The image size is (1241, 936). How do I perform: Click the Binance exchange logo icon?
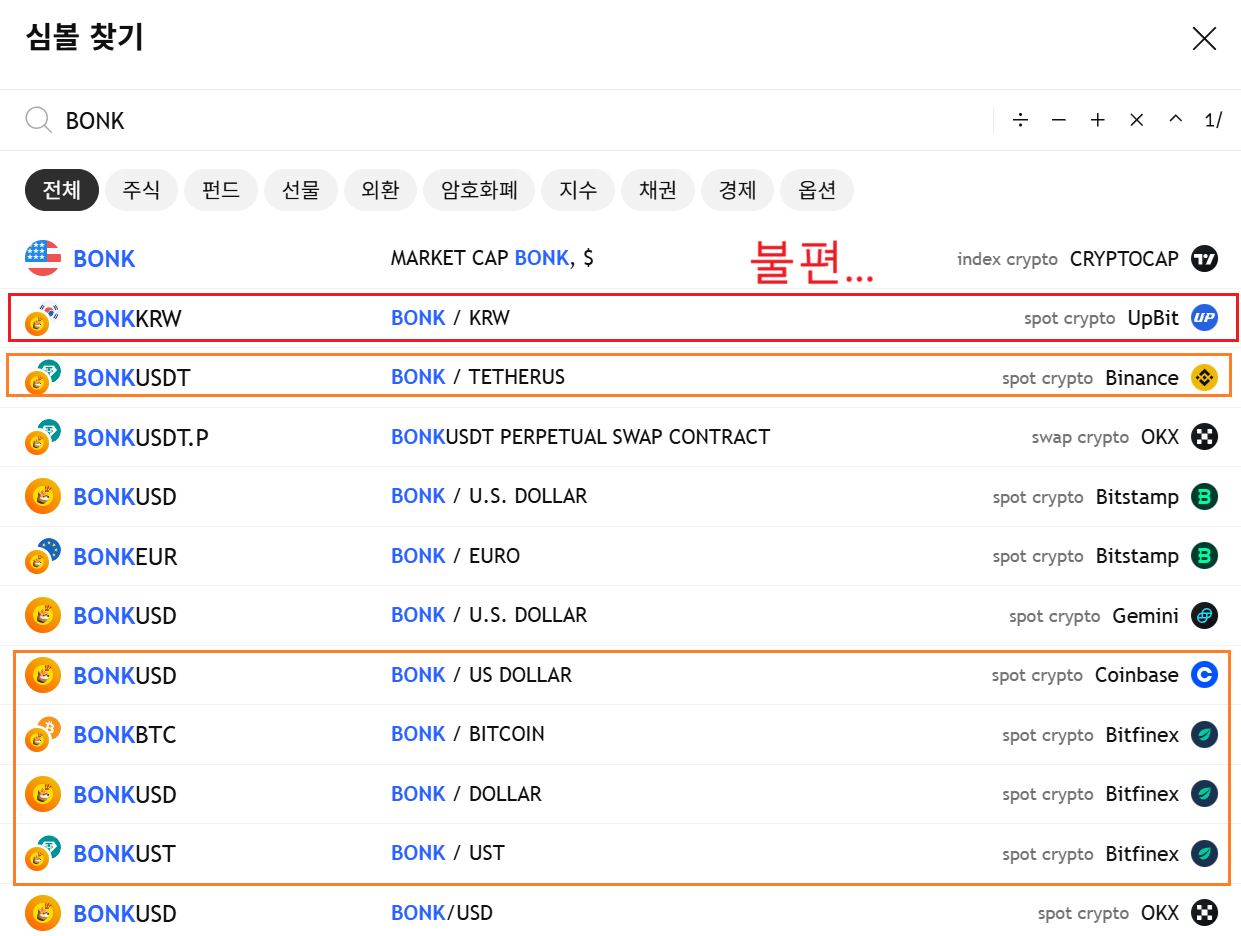[x=1205, y=378]
